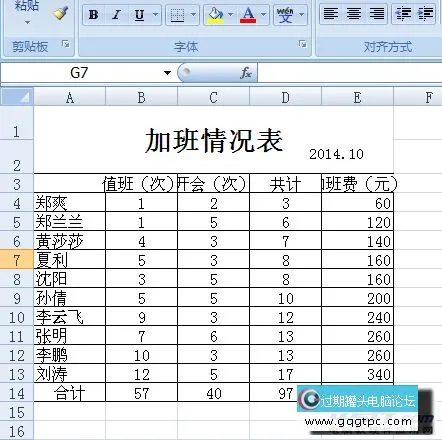Click cell with total 97
This screenshot has height=440, width=442.
[x=286, y=393]
